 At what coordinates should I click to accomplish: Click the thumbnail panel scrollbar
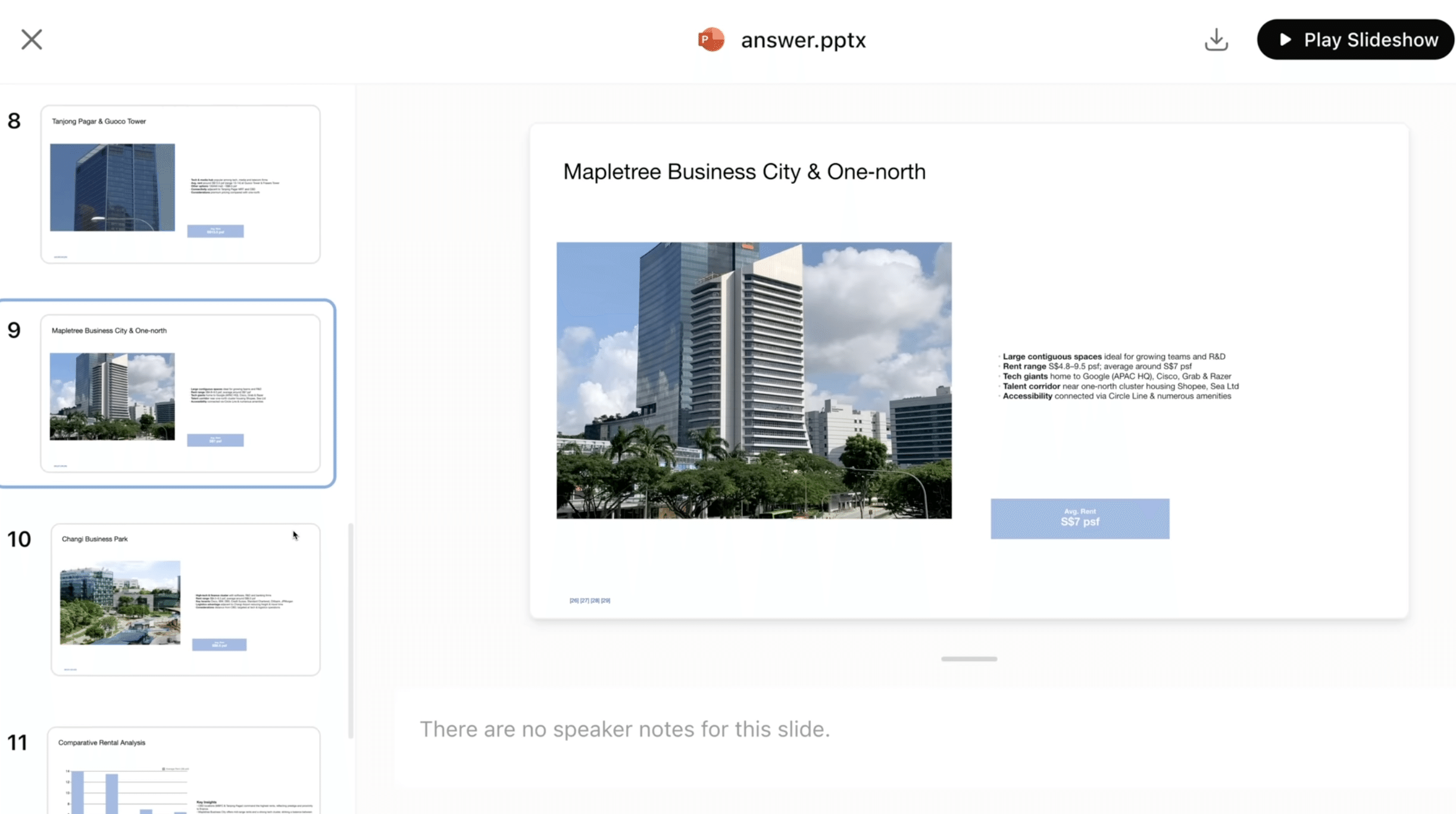(351, 631)
